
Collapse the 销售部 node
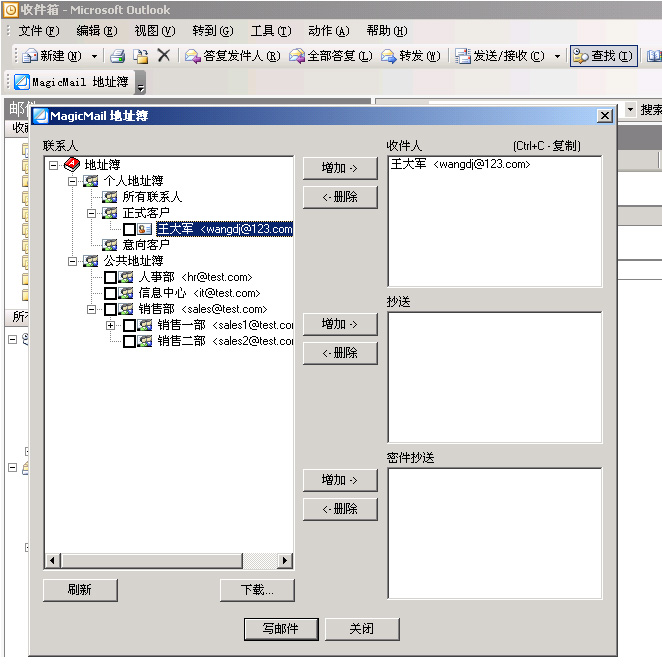pos(91,309)
